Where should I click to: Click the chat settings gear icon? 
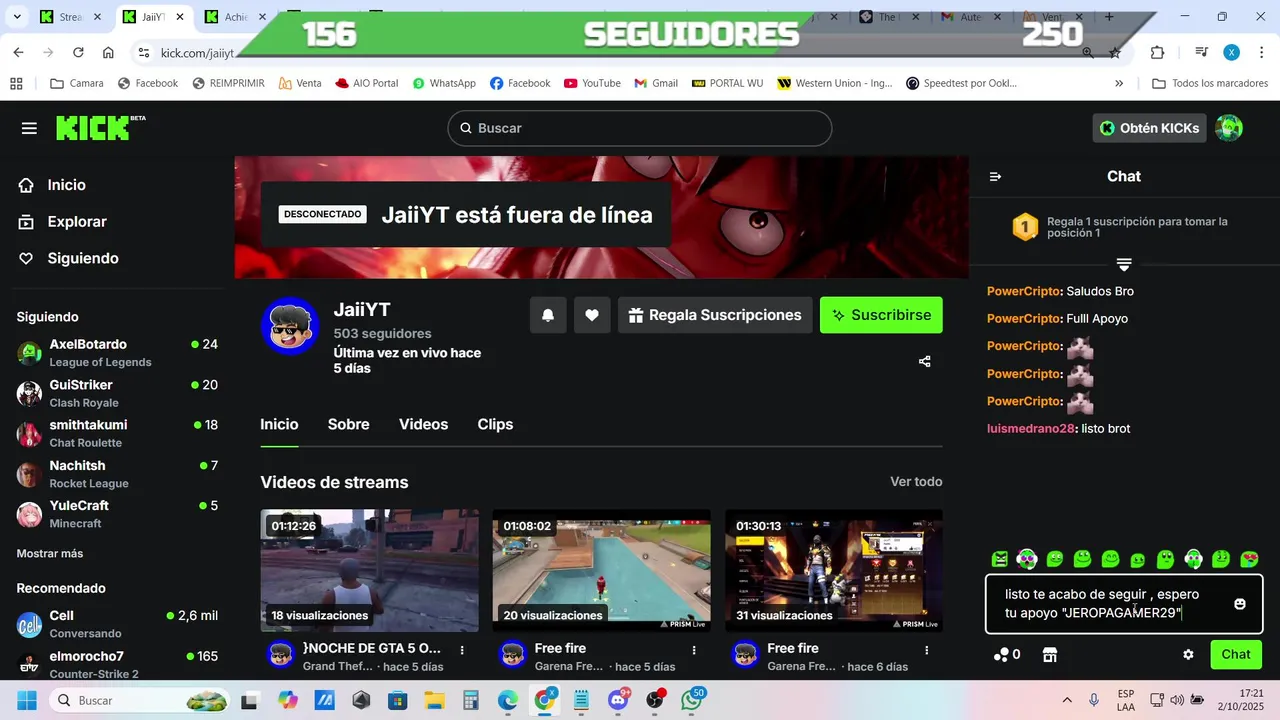pos(1188,655)
